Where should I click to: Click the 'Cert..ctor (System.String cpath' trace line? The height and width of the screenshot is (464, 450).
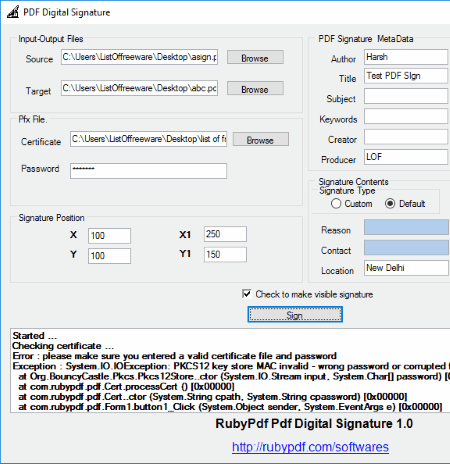213,397
